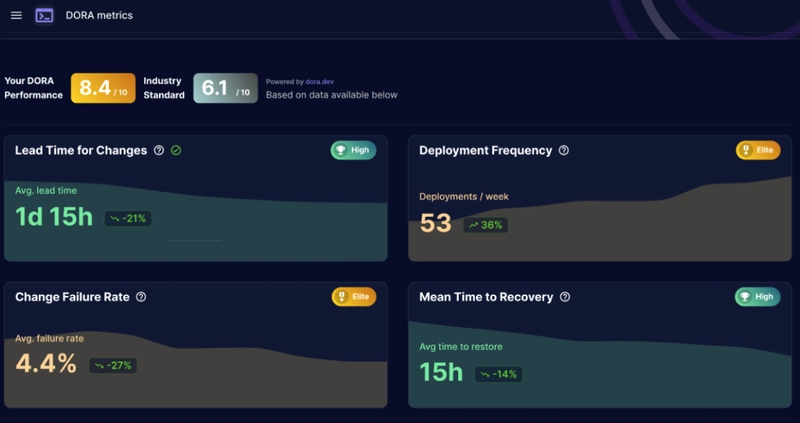This screenshot has height=423, width=800.
Task: Click the 'Avg time to restore' label
Action: tap(461, 346)
